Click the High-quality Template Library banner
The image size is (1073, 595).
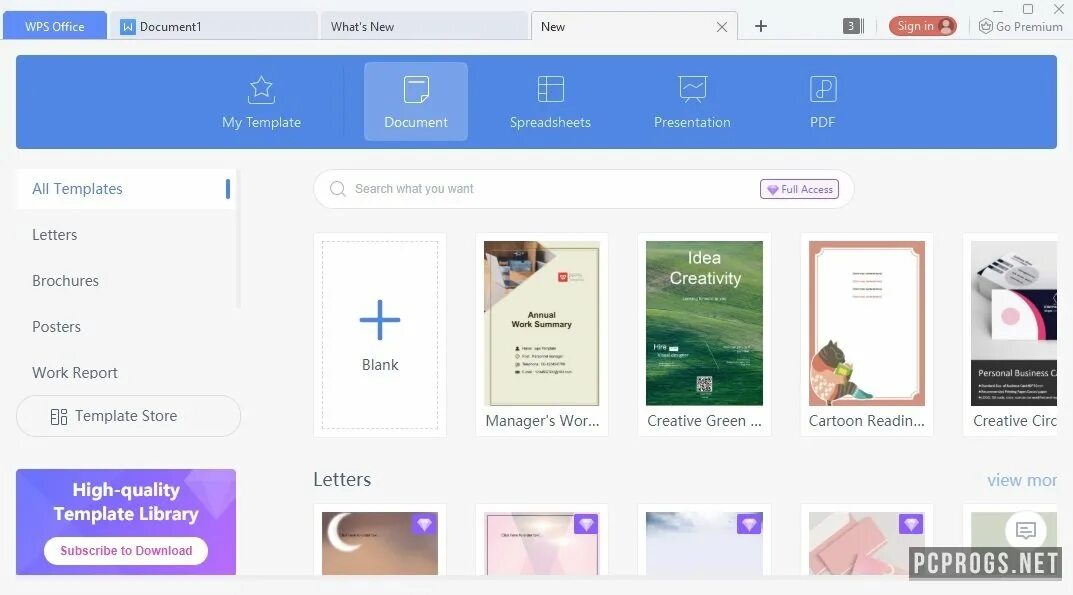(126, 522)
